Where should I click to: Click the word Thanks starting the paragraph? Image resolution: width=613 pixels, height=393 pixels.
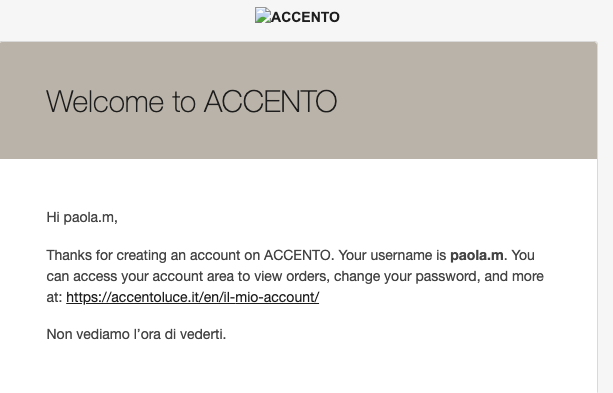[x=69, y=255]
